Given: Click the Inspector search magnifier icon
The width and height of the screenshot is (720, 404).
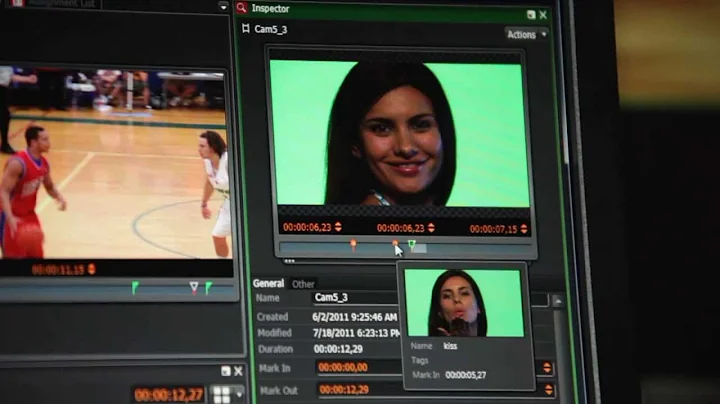Looking at the screenshot, I should tap(242, 8).
